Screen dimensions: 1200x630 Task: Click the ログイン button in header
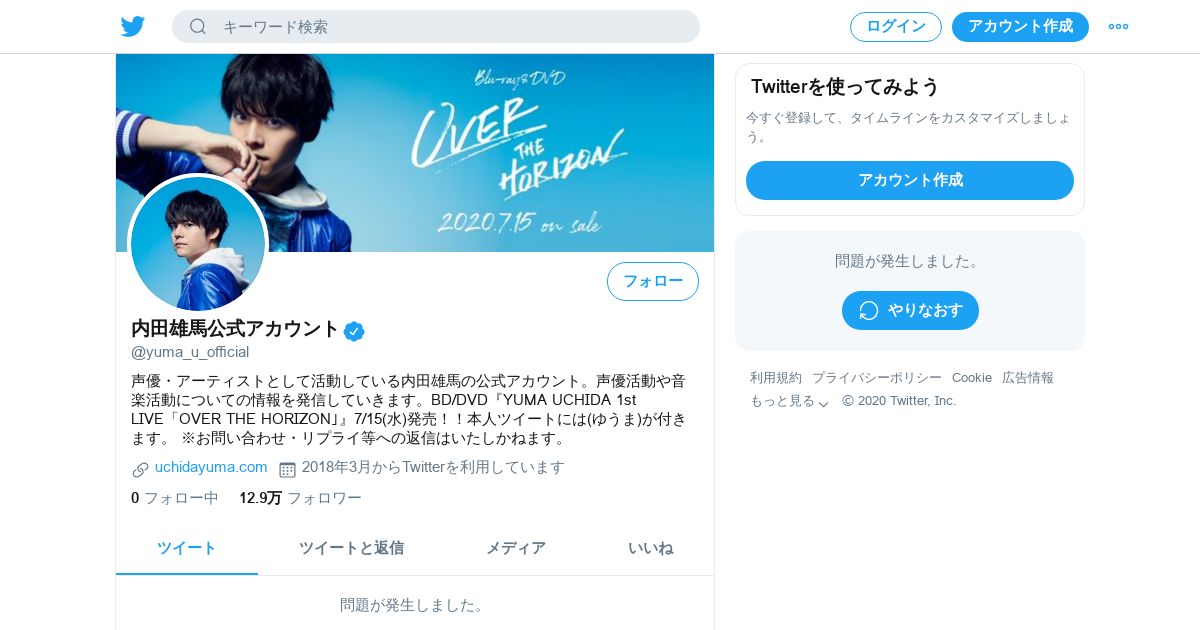896,27
